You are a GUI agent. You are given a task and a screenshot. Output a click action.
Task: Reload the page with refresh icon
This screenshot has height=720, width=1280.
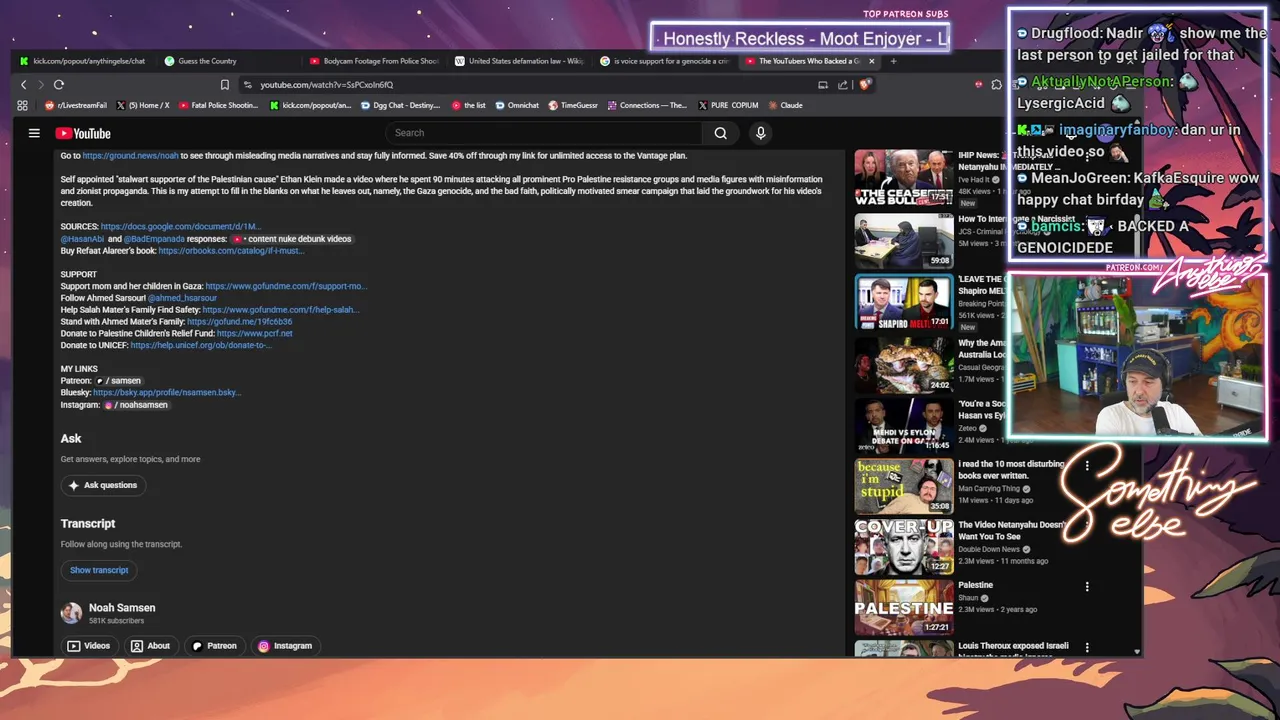(x=59, y=85)
